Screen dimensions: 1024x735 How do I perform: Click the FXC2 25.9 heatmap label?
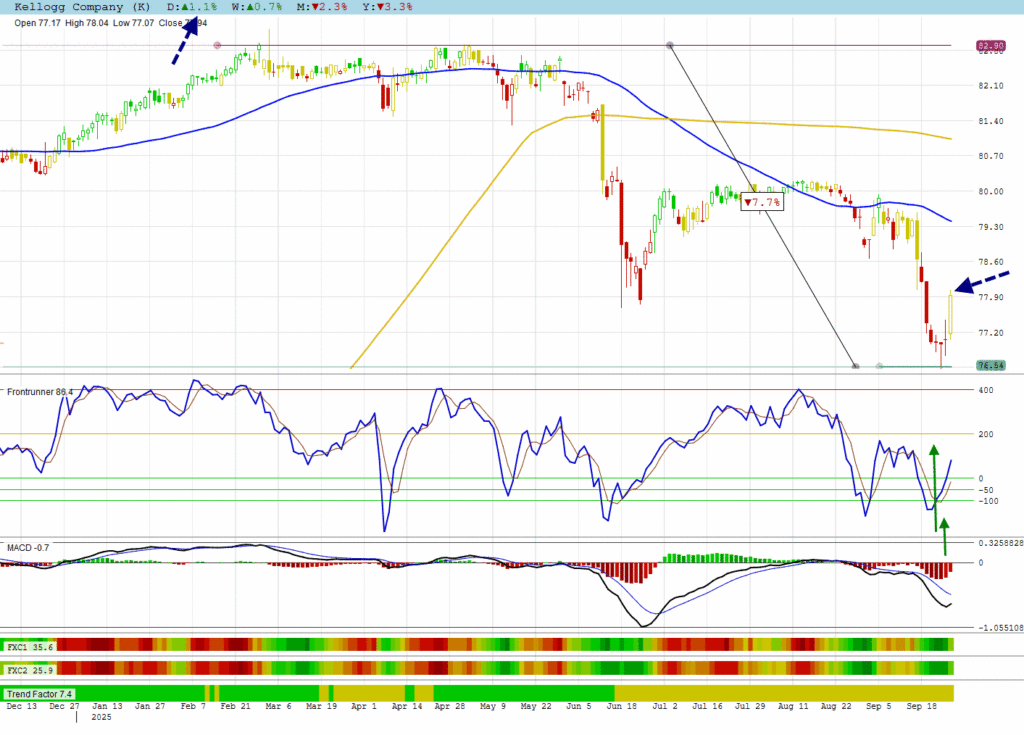(x=31, y=668)
